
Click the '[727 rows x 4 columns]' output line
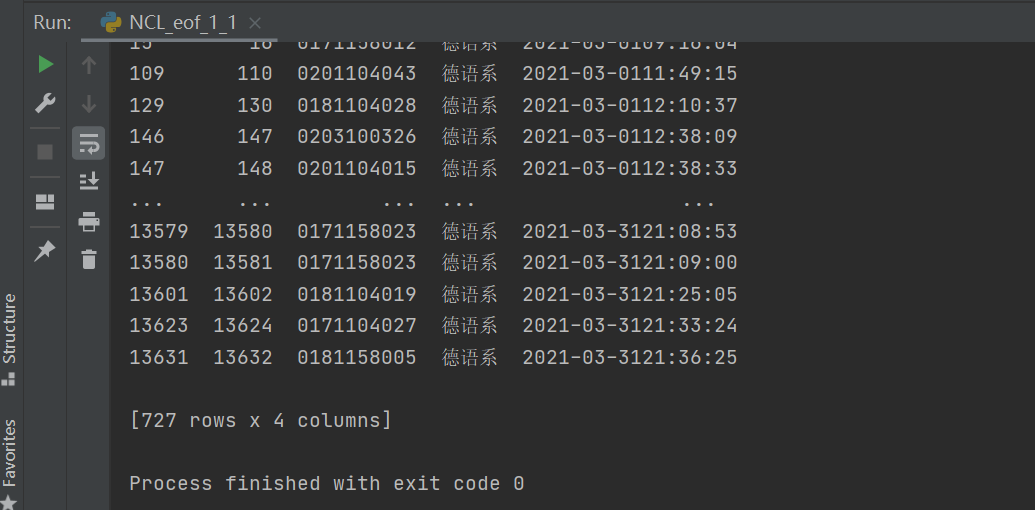[x=260, y=420]
